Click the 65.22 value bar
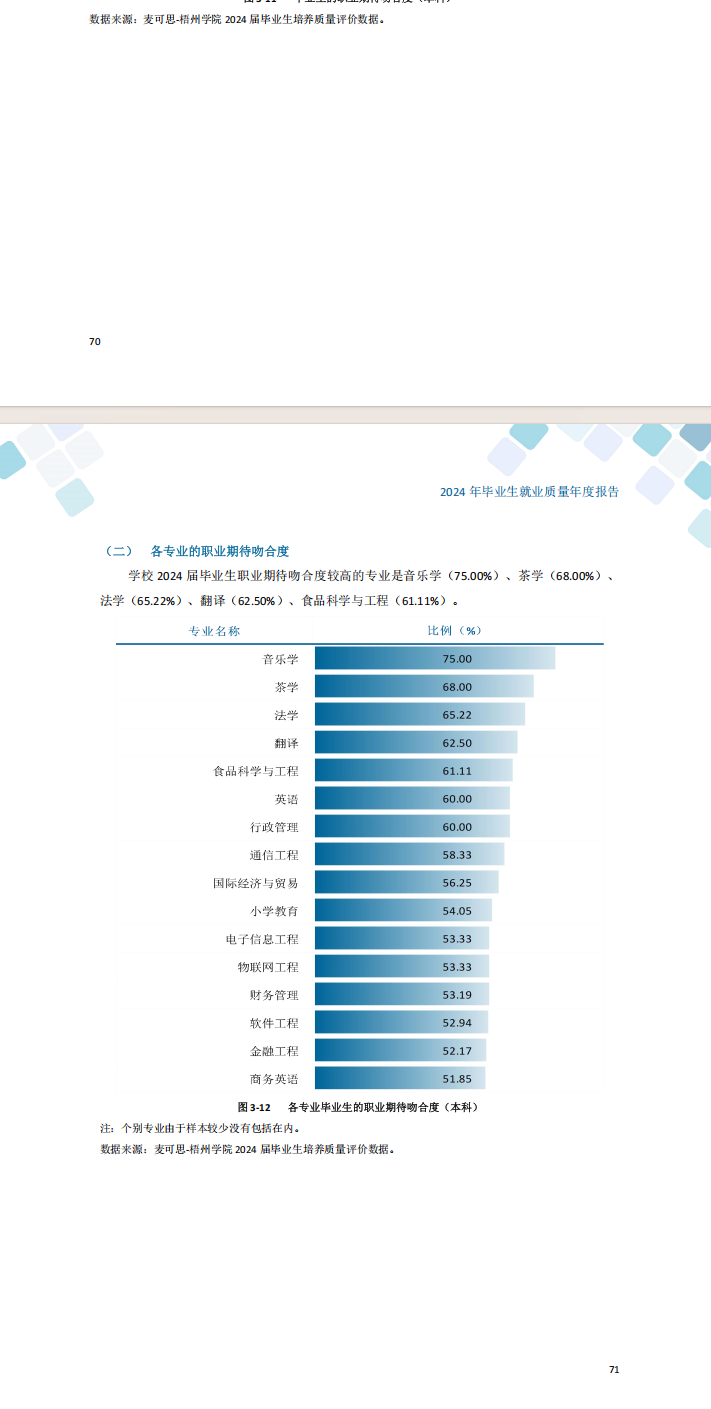Viewport: 711px width, 1409px height. click(420, 714)
